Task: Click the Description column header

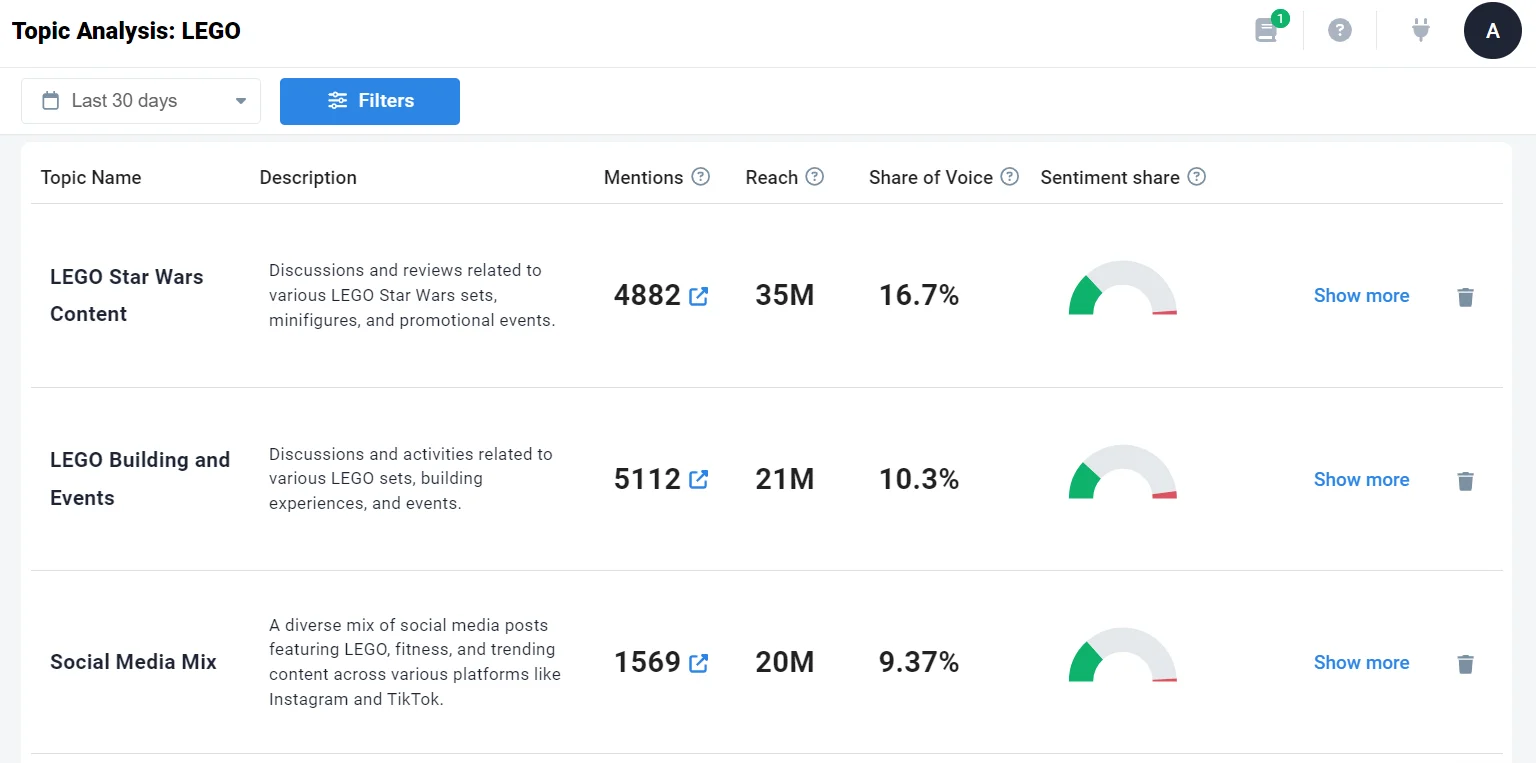Action: [308, 178]
